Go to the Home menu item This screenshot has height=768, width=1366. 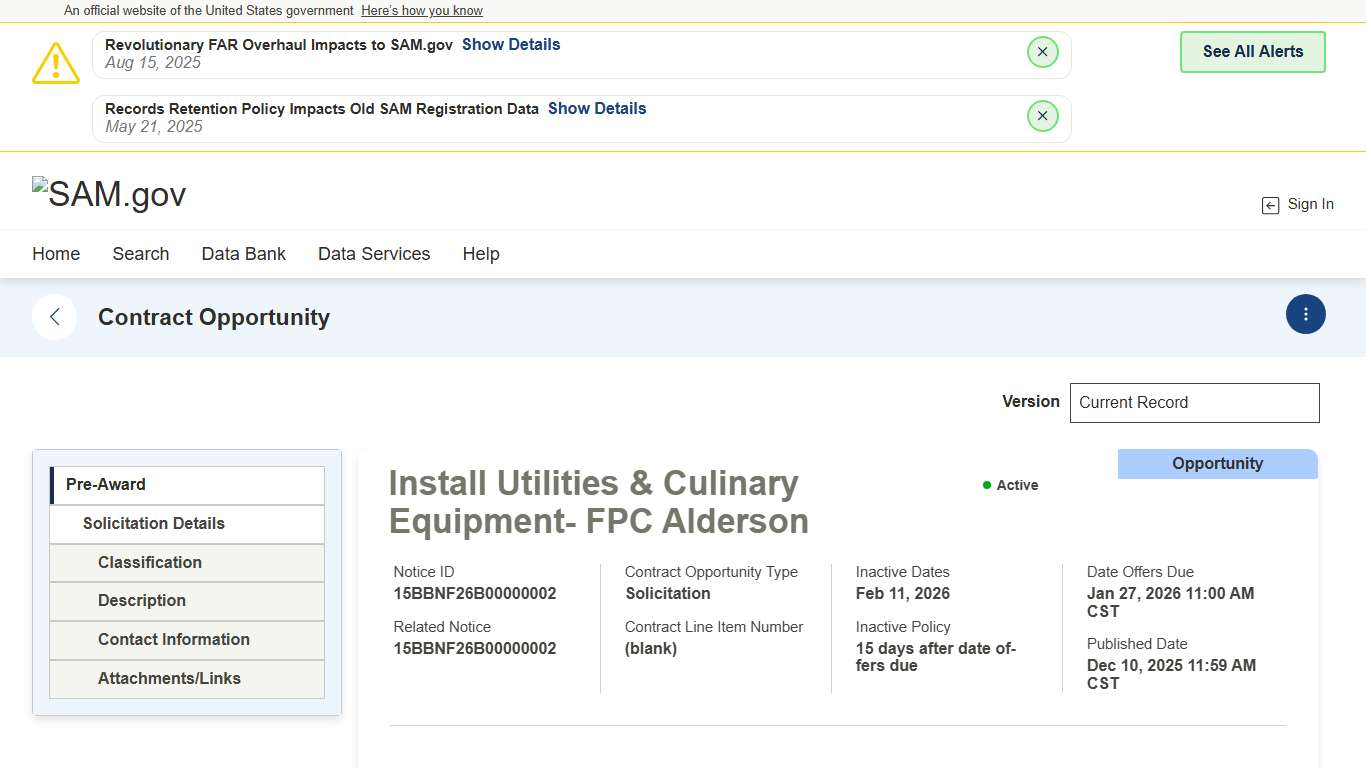click(56, 254)
